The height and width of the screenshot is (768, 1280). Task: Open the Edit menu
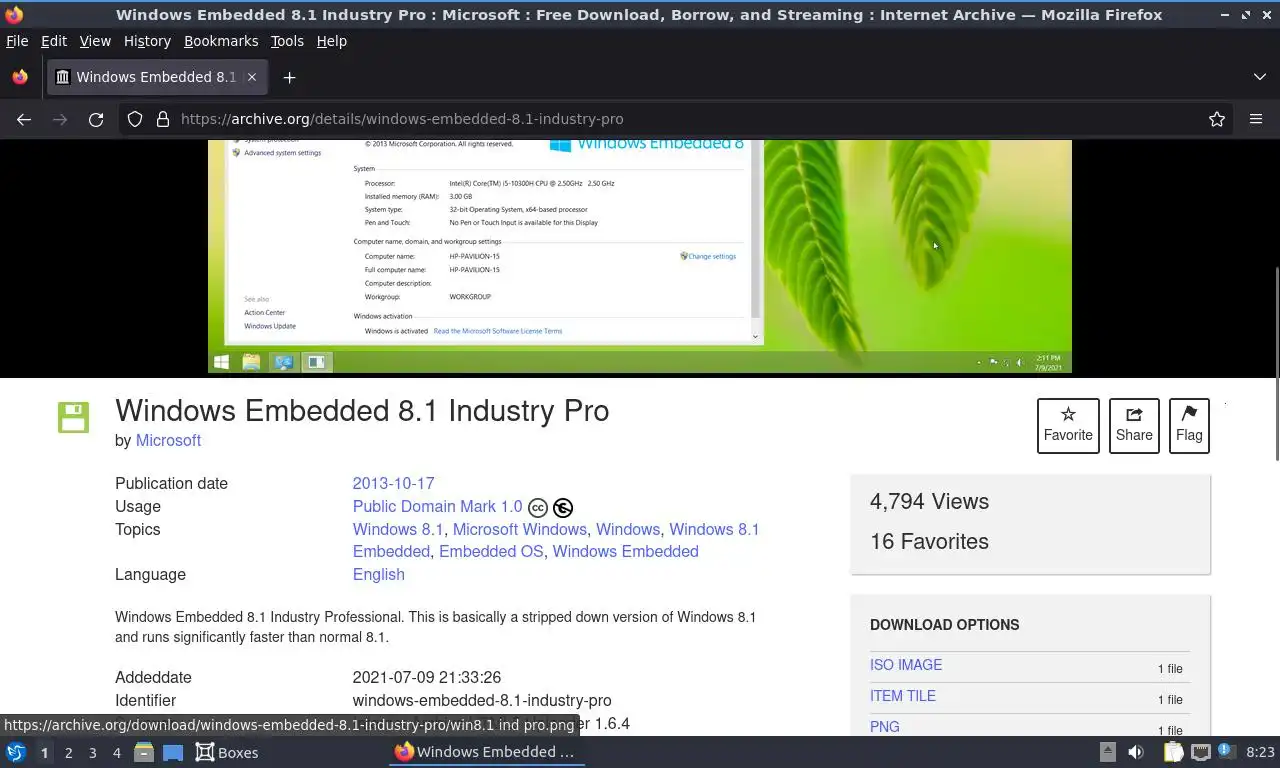[54, 41]
